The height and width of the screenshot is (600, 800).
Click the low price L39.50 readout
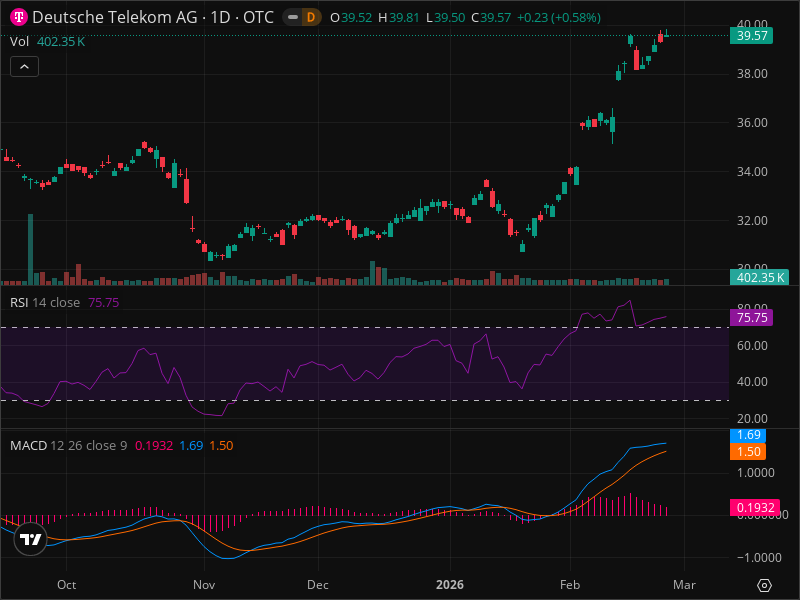click(445, 17)
